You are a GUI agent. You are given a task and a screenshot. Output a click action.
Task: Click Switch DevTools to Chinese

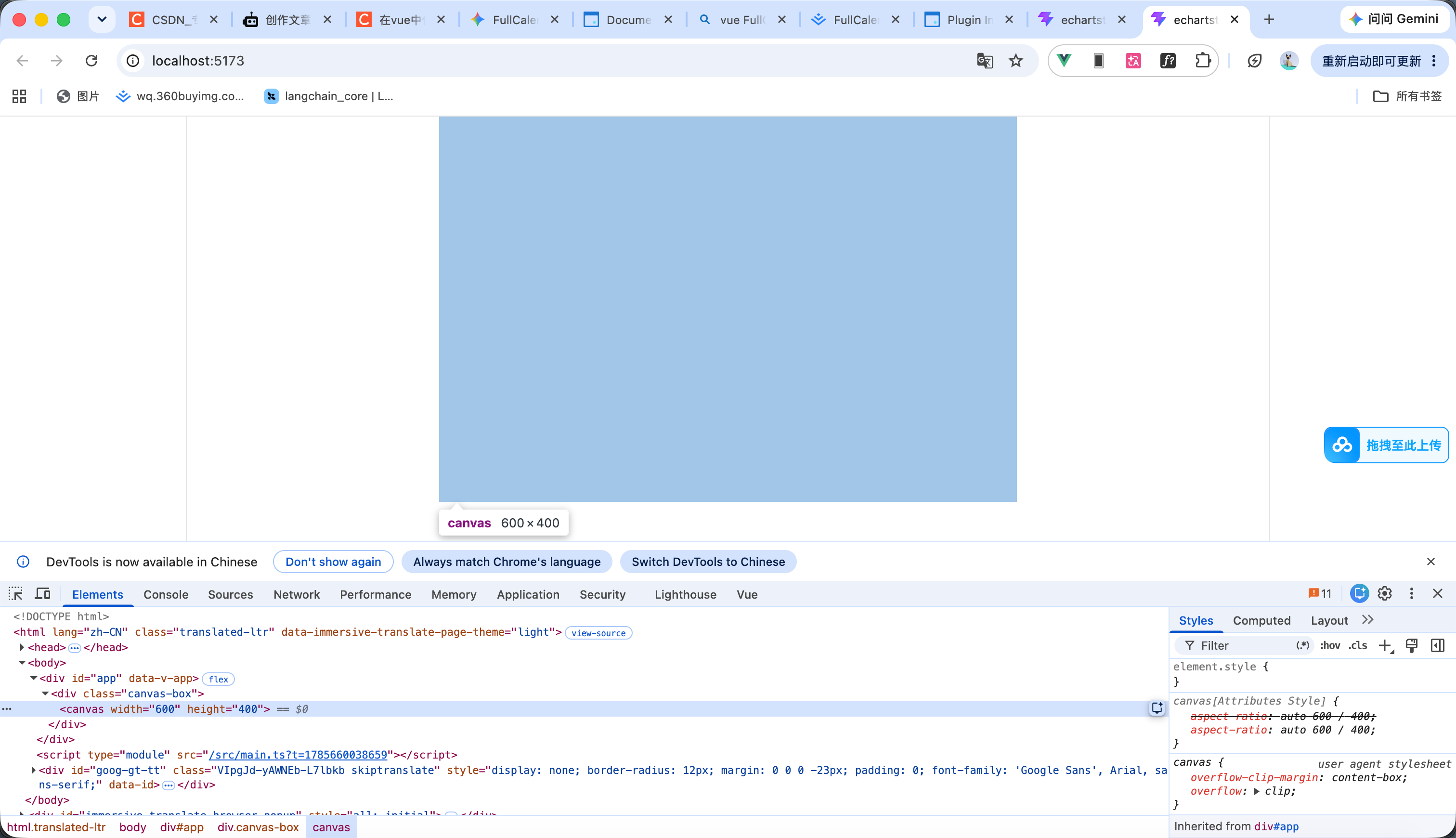pos(708,562)
